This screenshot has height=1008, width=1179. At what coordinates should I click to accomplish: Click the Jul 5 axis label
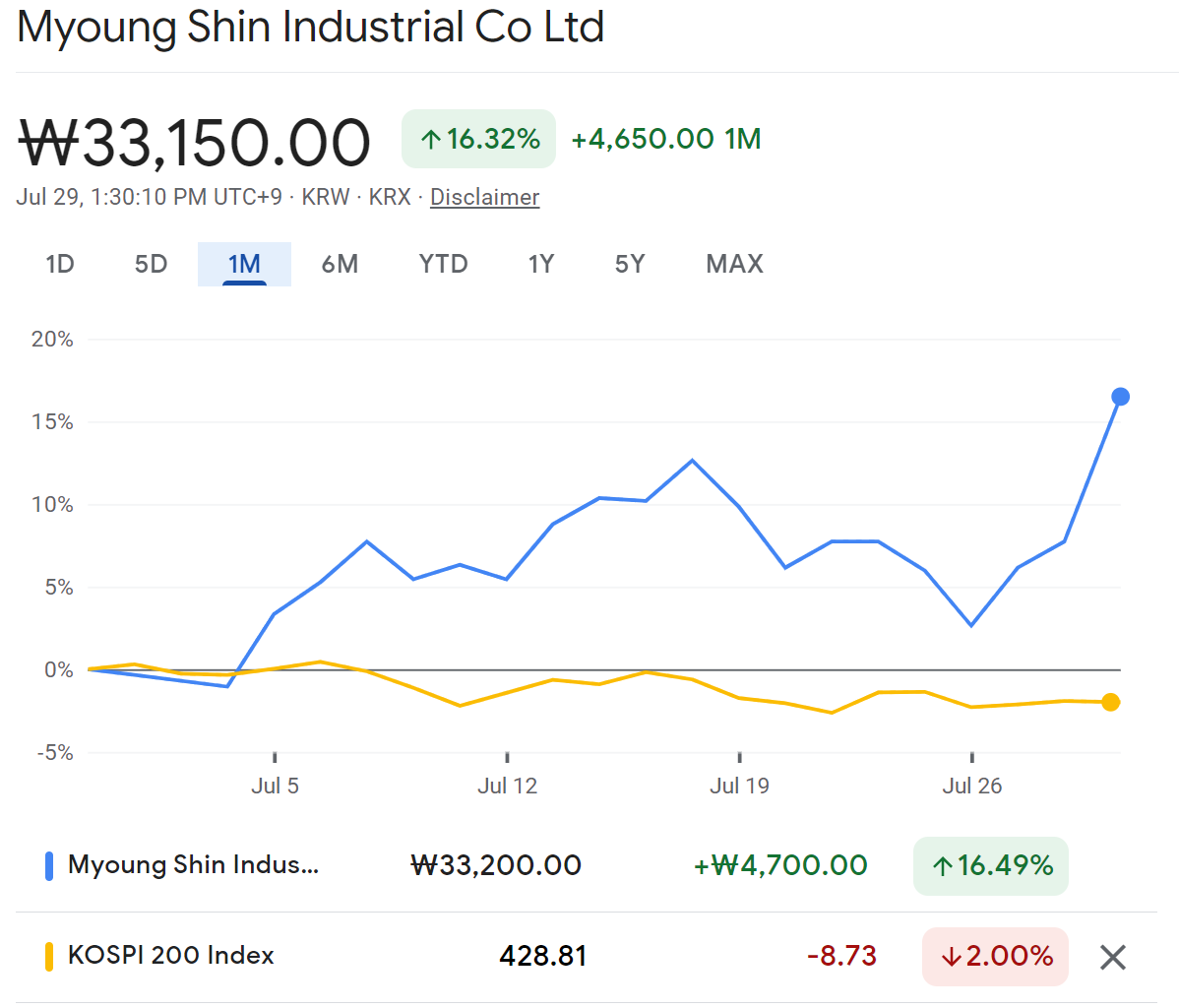click(x=275, y=787)
